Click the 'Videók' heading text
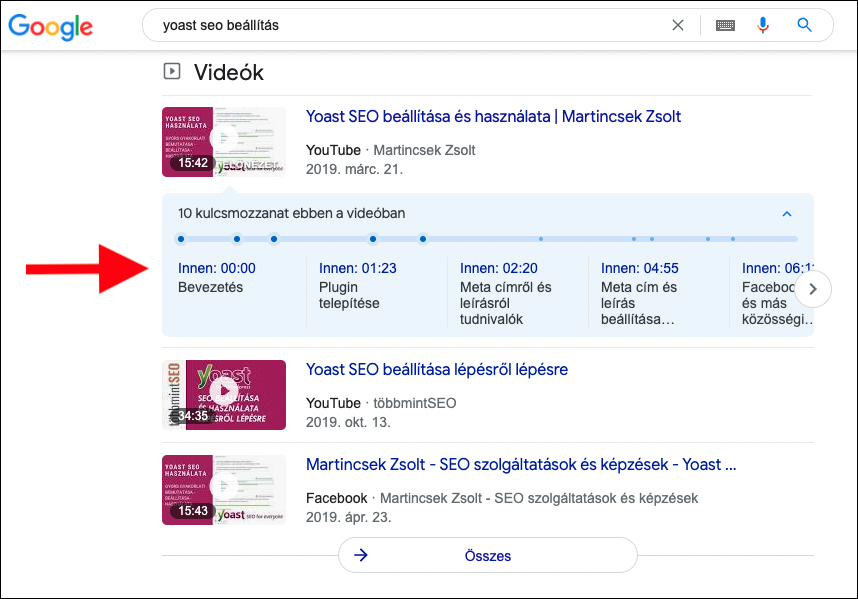The height and width of the screenshot is (599, 858). [229, 72]
